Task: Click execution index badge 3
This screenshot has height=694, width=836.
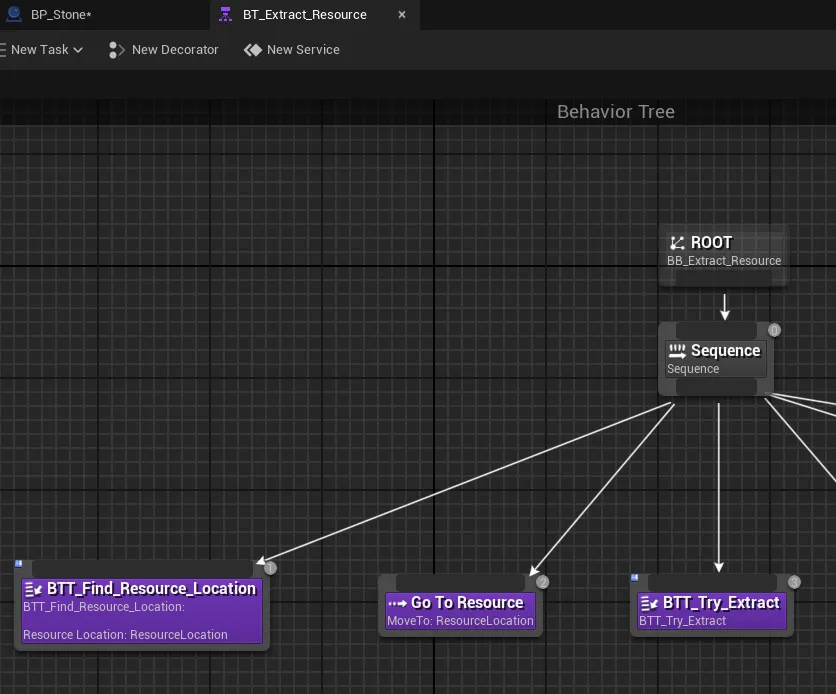Action: (794, 583)
